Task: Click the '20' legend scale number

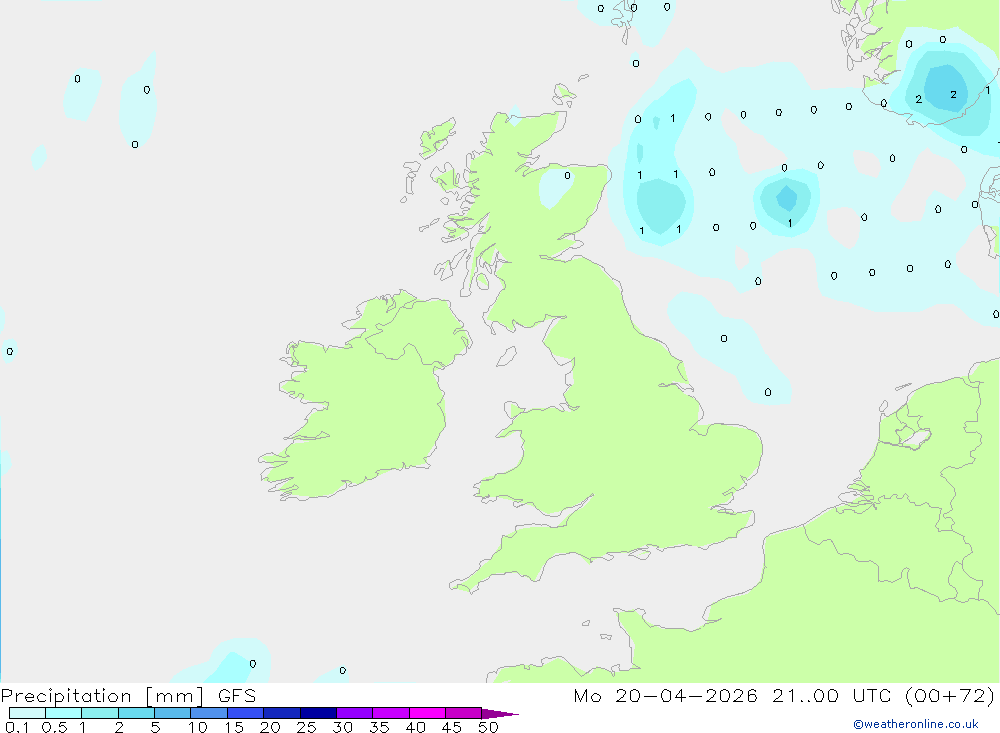Action: [x=270, y=727]
